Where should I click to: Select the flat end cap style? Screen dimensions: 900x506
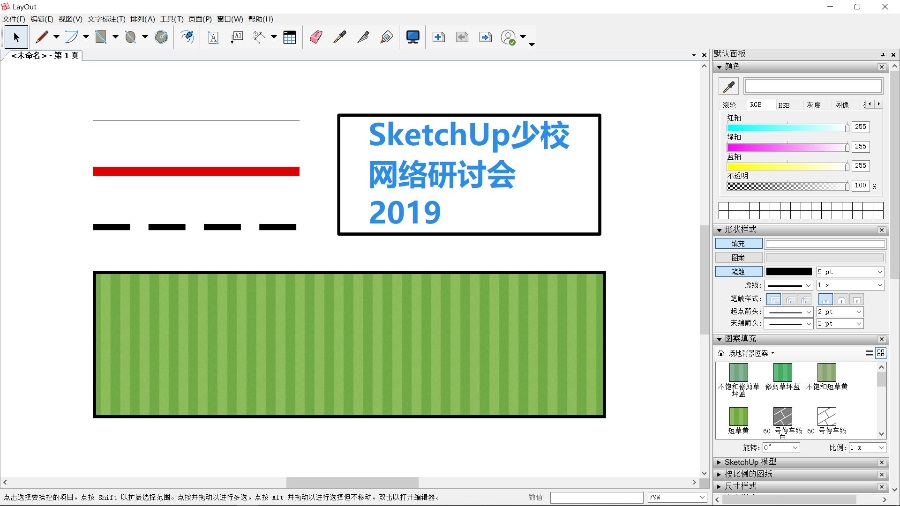coord(825,299)
